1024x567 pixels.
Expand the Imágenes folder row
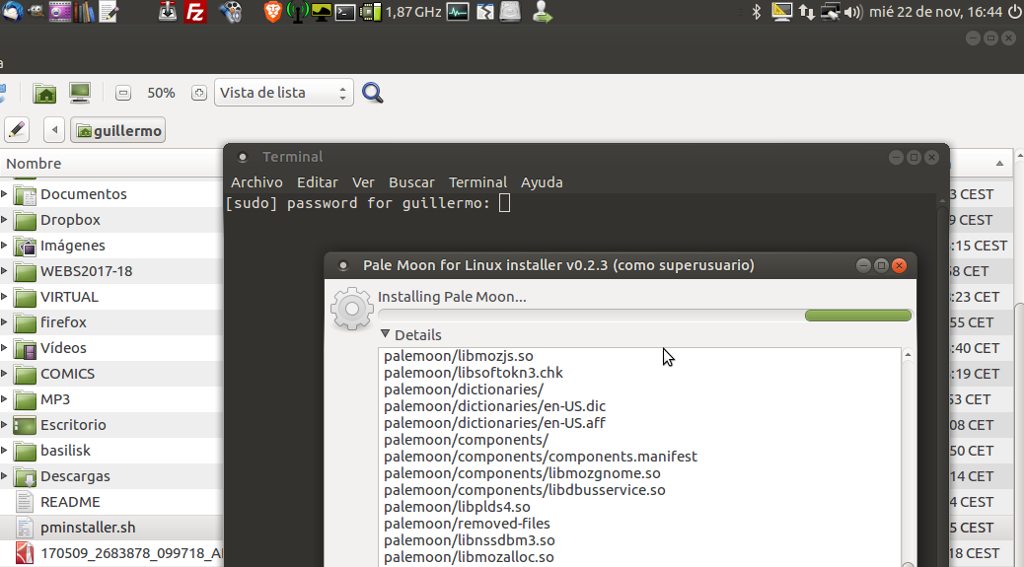(4, 246)
